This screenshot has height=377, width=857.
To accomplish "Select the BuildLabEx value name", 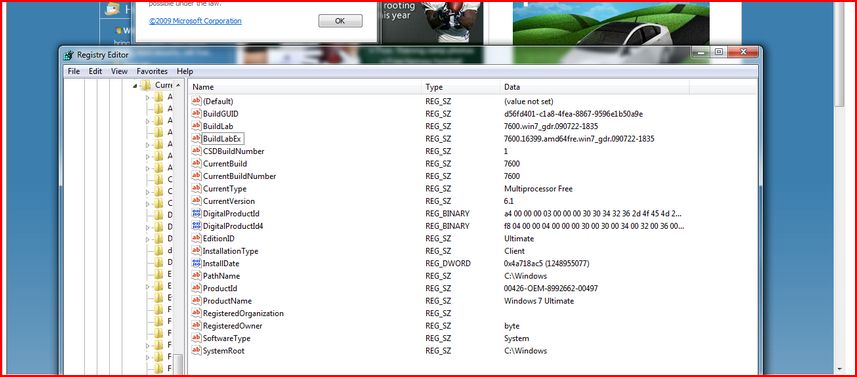I will (x=222, y=139).
